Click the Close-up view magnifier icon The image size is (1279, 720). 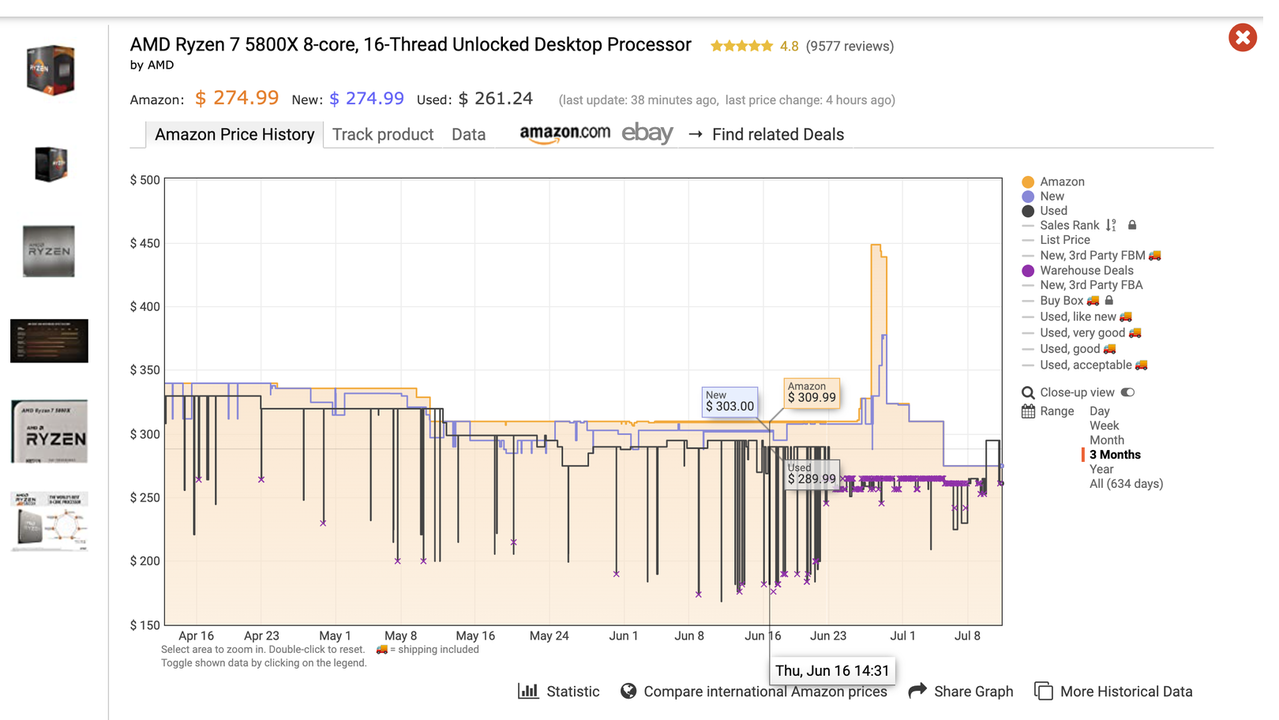click(x=1028, y=393)
